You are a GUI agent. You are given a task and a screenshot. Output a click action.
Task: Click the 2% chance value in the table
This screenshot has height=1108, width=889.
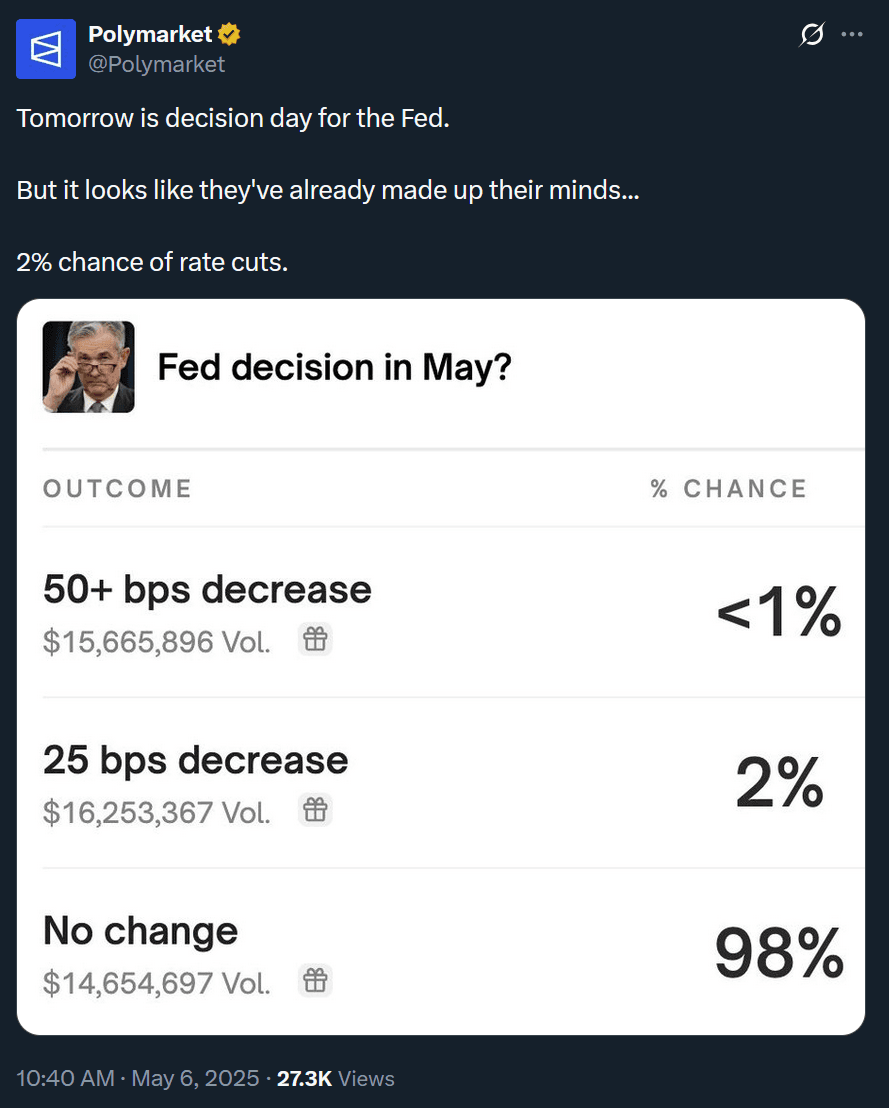click(x=779, y=783)
